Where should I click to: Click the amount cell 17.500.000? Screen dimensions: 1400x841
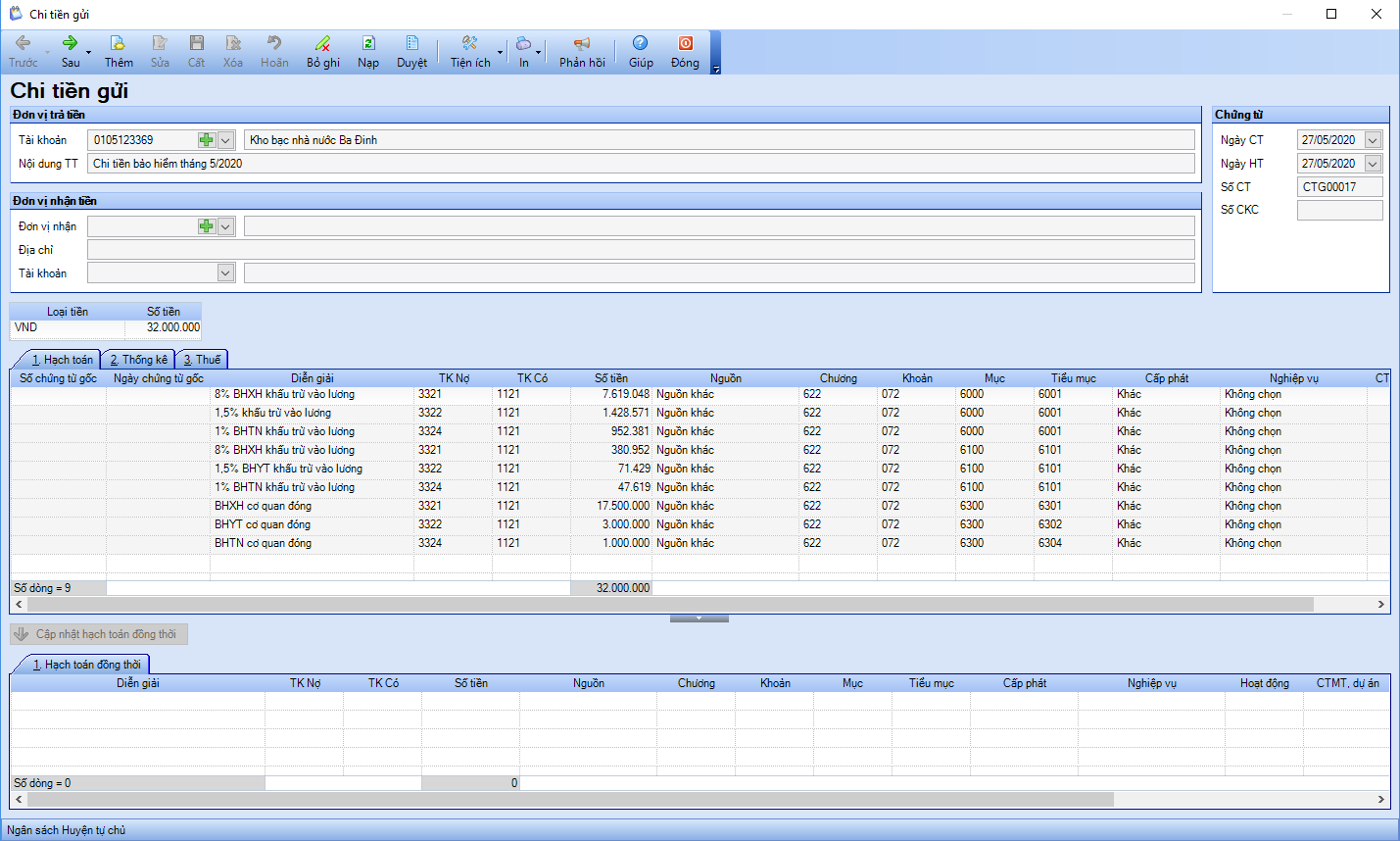tap(611, 506)
